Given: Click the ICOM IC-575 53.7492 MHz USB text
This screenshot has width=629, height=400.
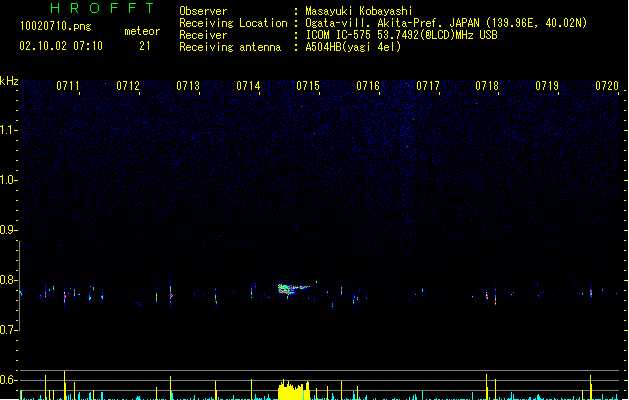Looking at the screenshot, I should (x=402, y=35).
